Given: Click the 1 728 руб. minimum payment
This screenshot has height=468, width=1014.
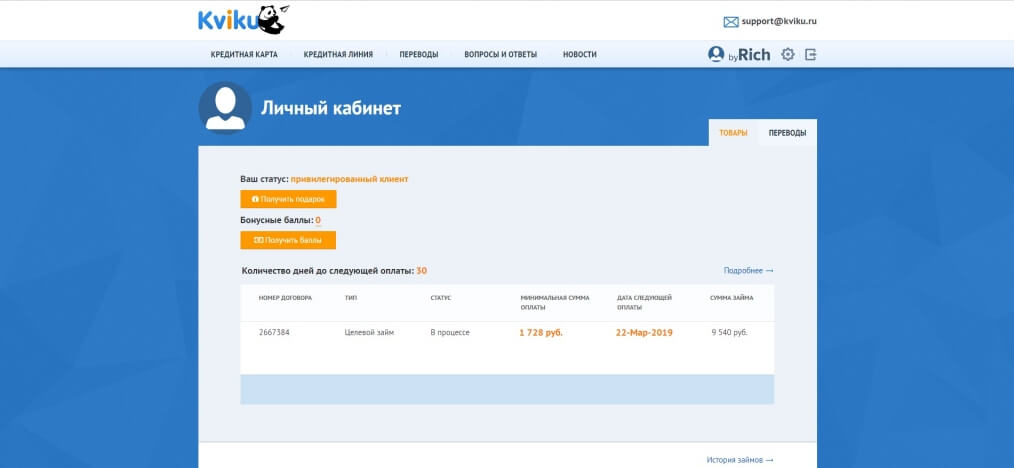Looking at the screenshot, I should [x=541, y=332].
